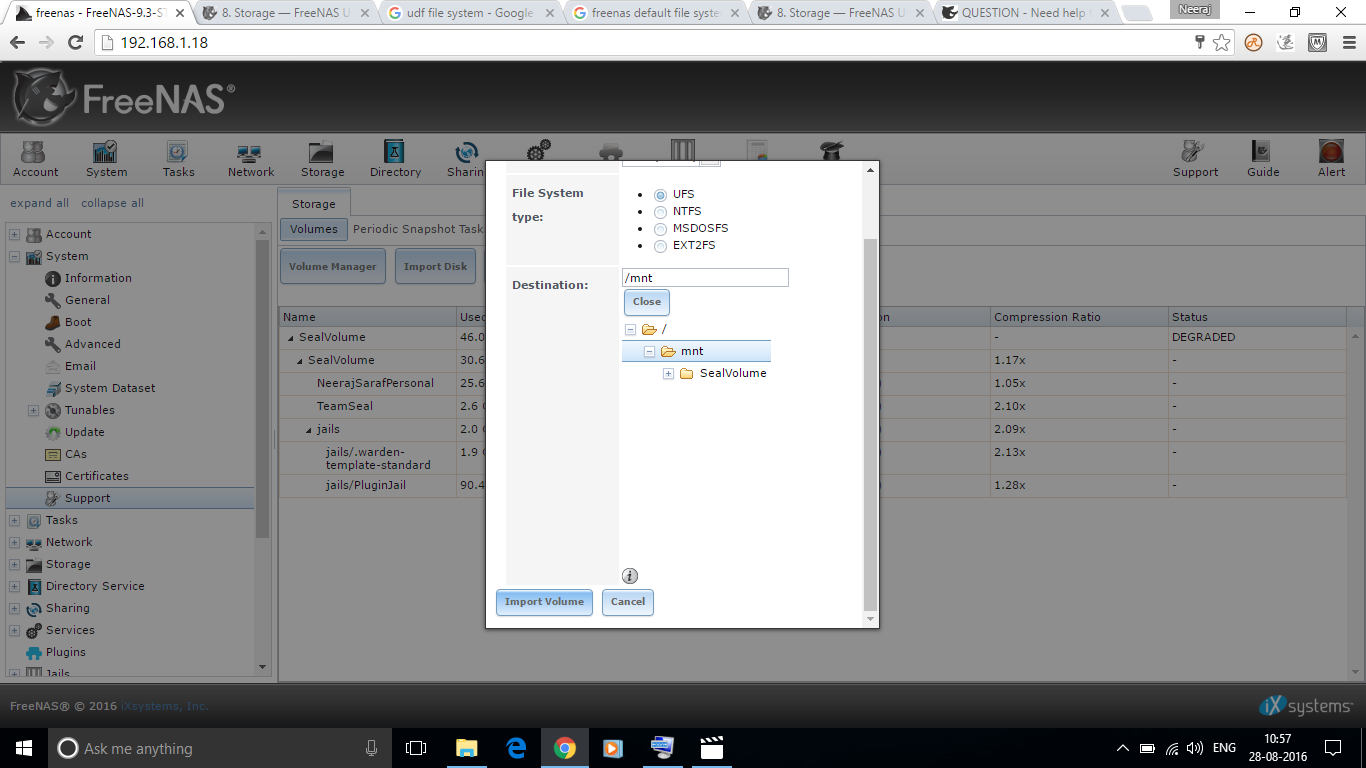1366x768 pixels.
Task: Open the Information item in the sidebar
Action: point(98,278)
